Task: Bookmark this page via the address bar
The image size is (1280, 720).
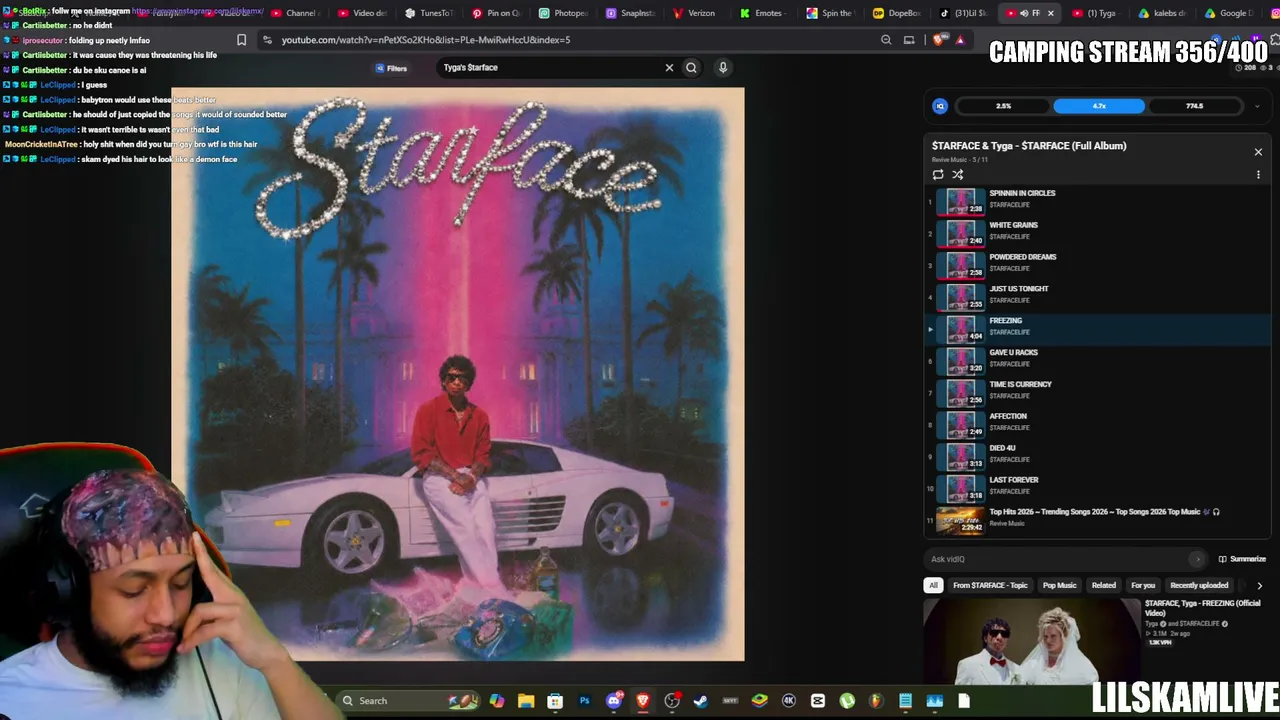Action: 241,40
